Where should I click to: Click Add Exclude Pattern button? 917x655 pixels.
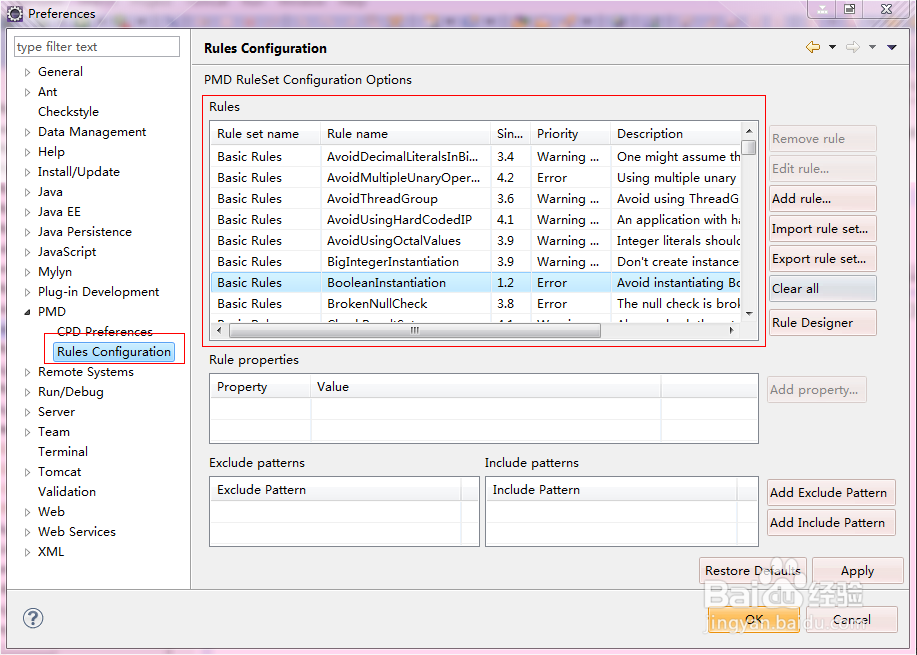pos(831,493)
